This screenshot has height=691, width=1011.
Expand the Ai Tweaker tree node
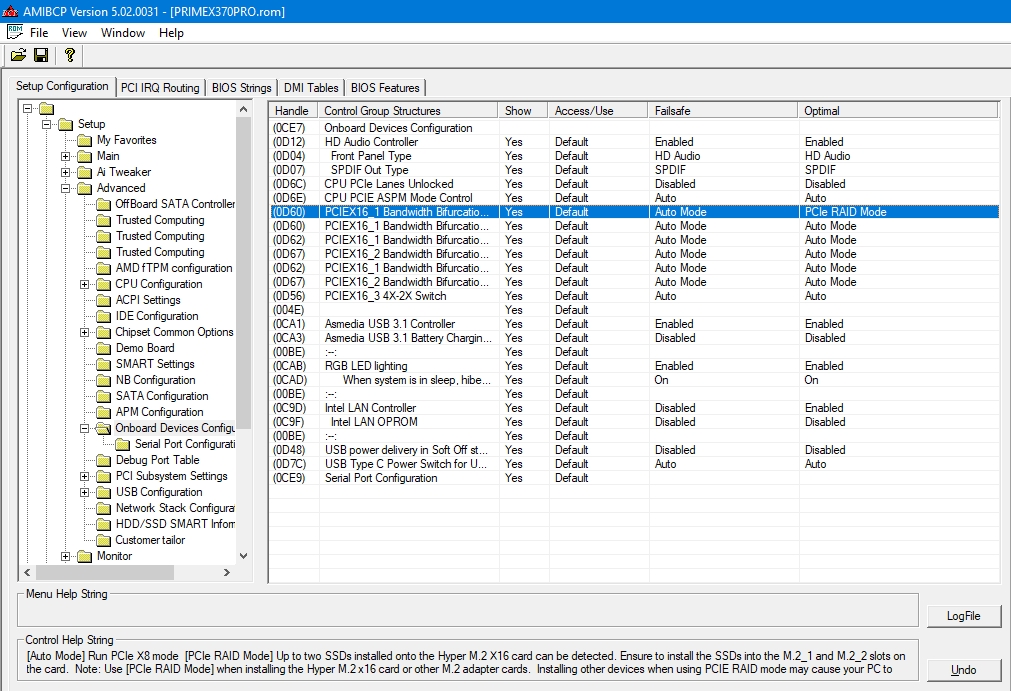65,172
